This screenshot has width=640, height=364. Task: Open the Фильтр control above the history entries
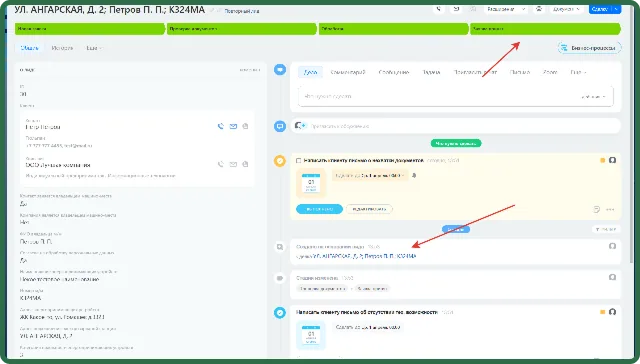click(606, 229)
